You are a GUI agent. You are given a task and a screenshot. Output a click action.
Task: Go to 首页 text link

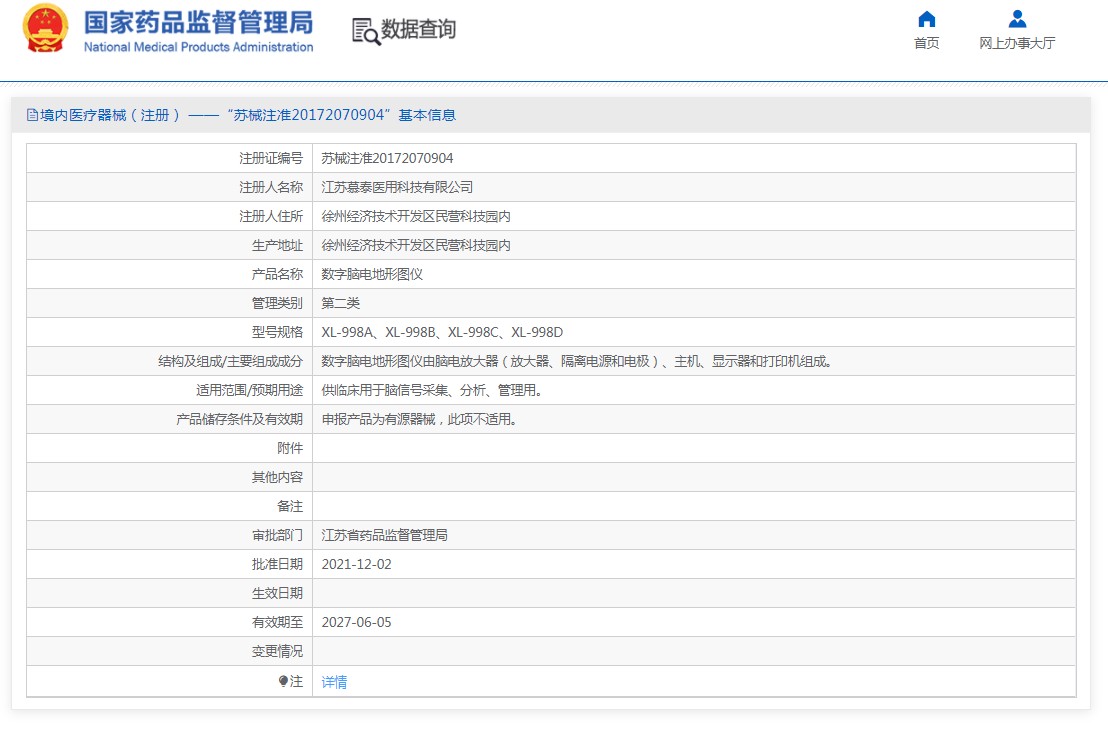(x=926, y=43)
